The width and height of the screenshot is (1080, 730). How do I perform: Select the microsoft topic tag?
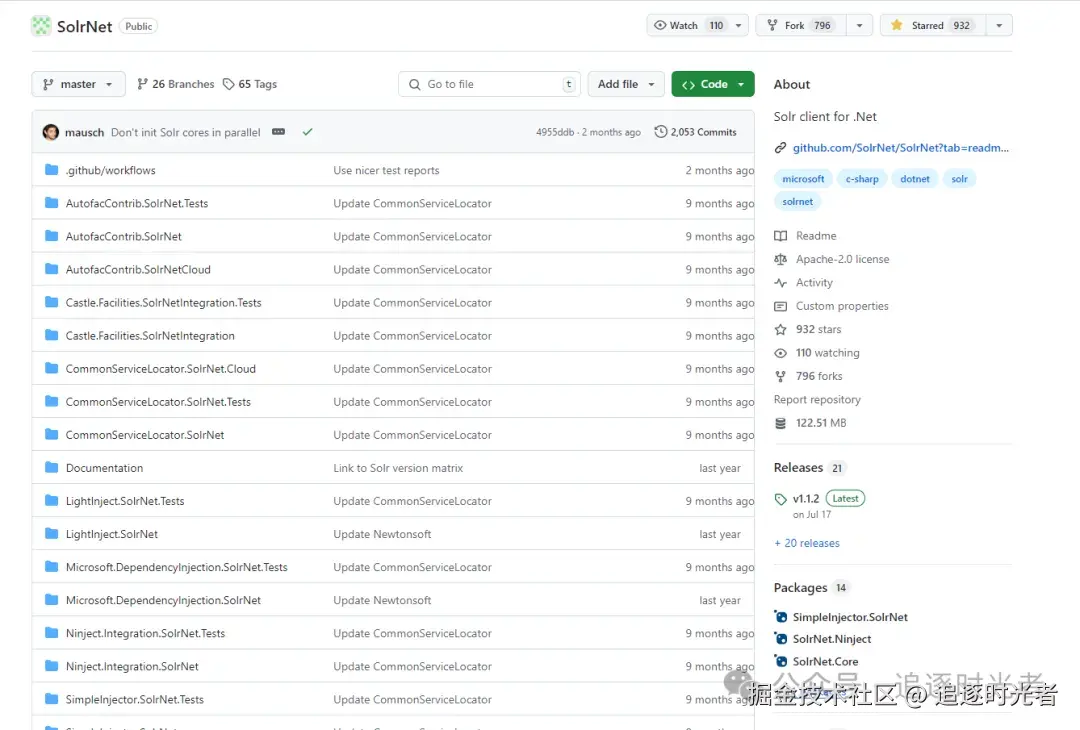tap(803, 178)
